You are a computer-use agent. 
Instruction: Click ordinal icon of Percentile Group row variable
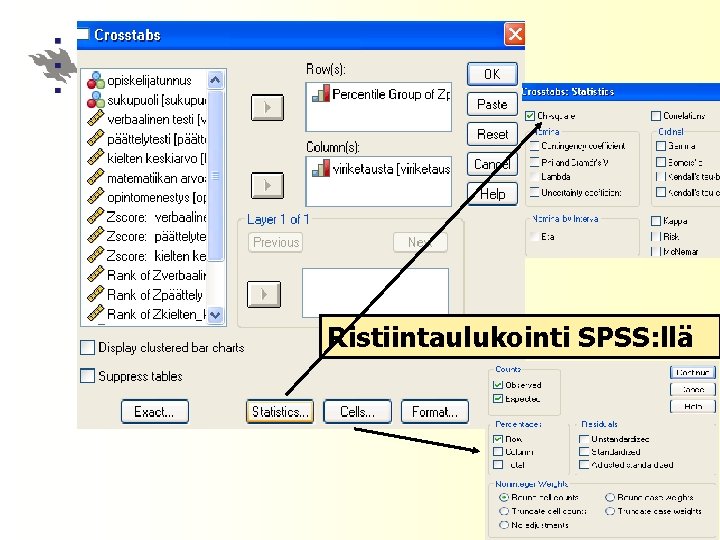pyautogui.click(x=321, y=93)
